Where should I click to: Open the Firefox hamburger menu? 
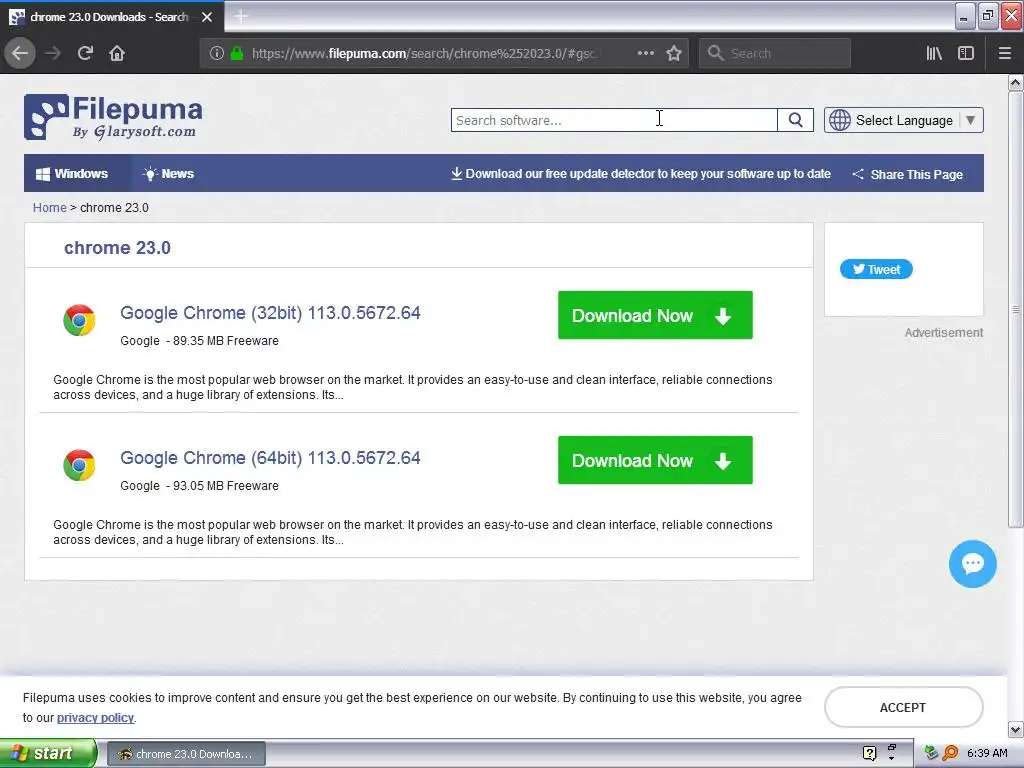click(x=1005, y=53)
